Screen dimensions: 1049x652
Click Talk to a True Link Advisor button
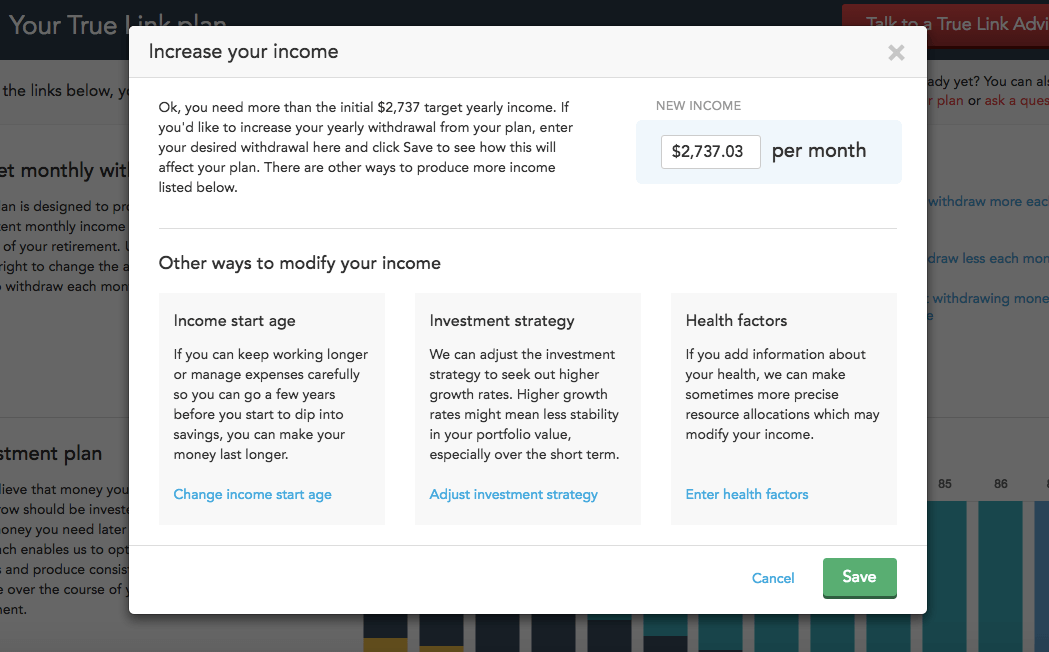945,25
